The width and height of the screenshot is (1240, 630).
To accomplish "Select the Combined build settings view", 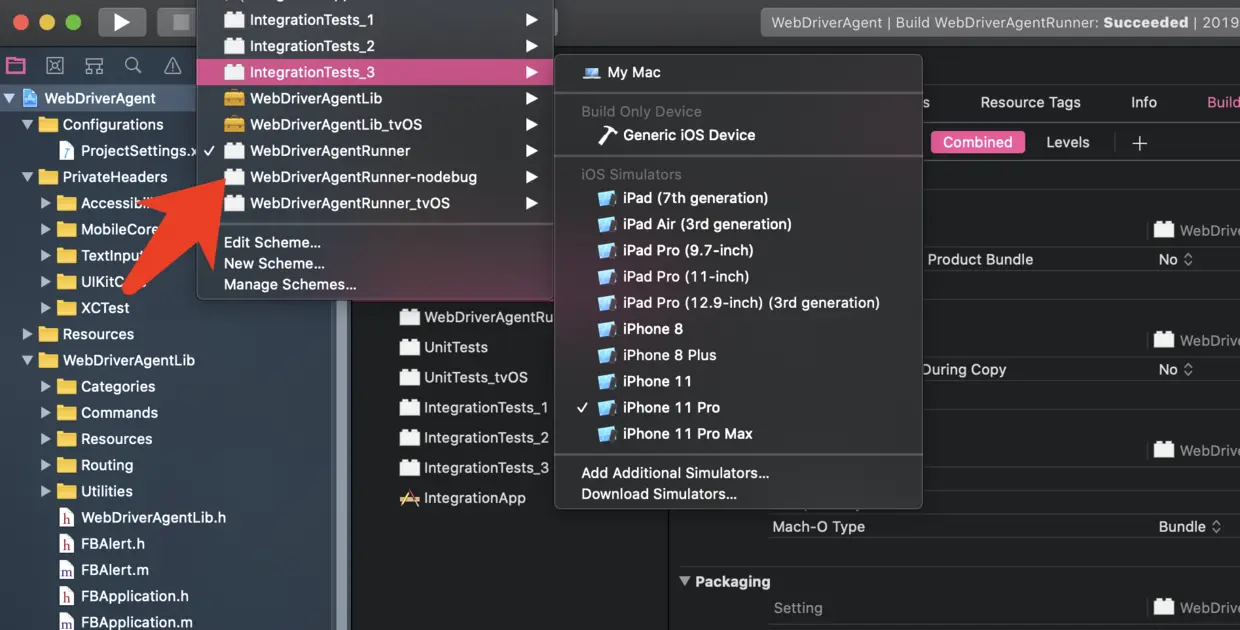I will [977, 142].
